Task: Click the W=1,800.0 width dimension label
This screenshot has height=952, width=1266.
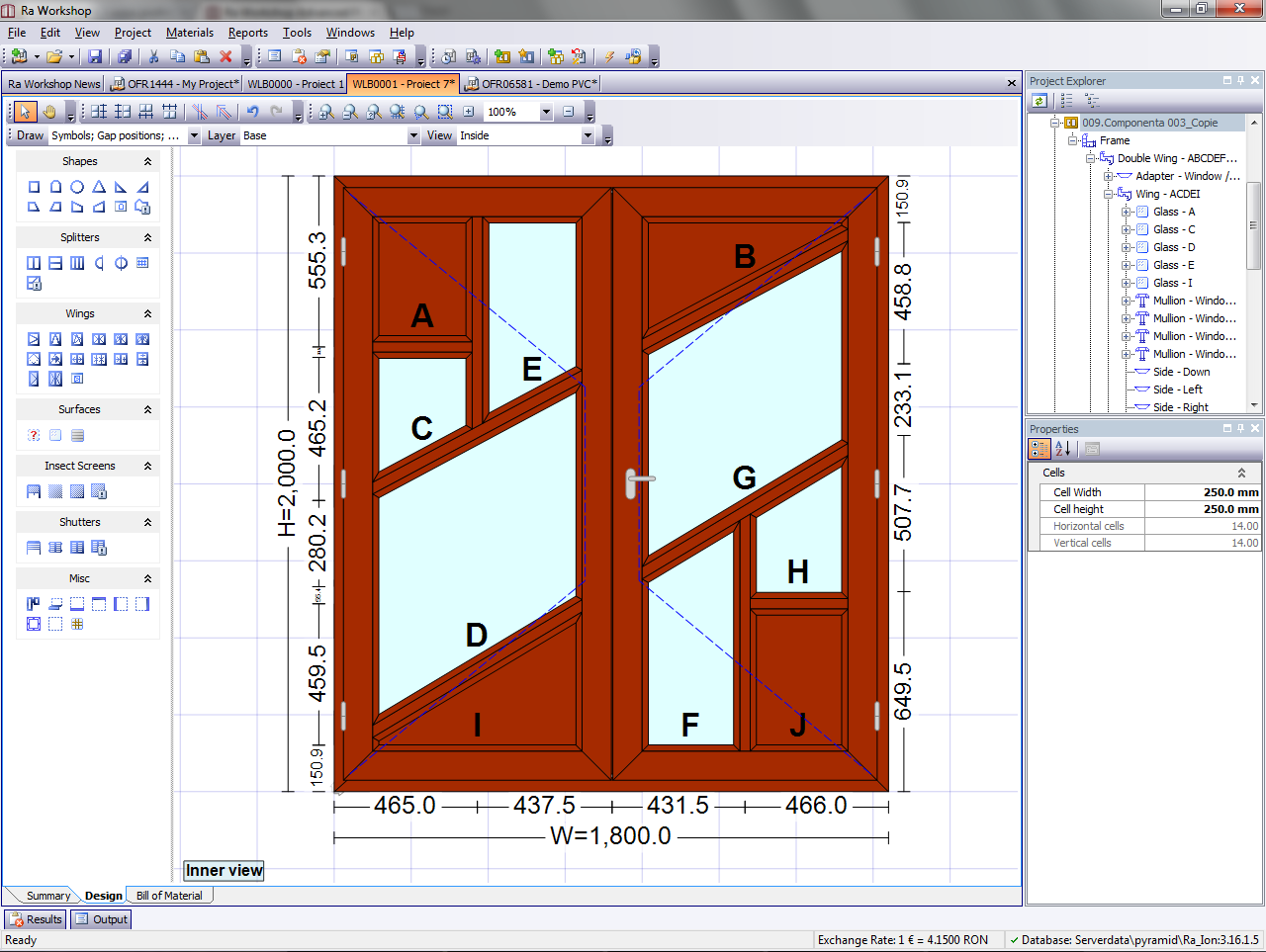Action: (610, 836)
